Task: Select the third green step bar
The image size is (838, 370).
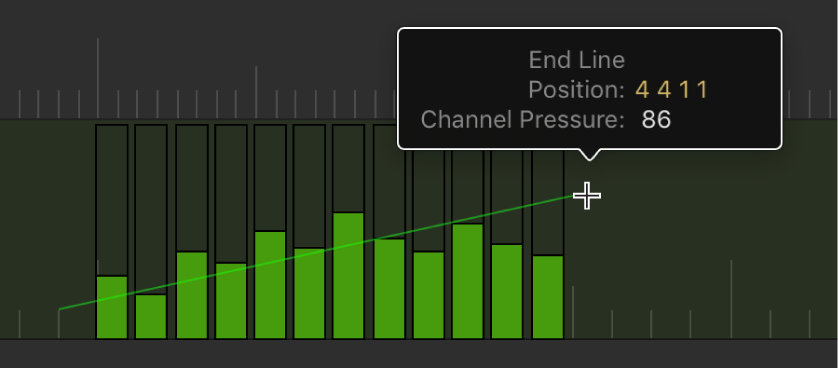Action: click(192, 295)
